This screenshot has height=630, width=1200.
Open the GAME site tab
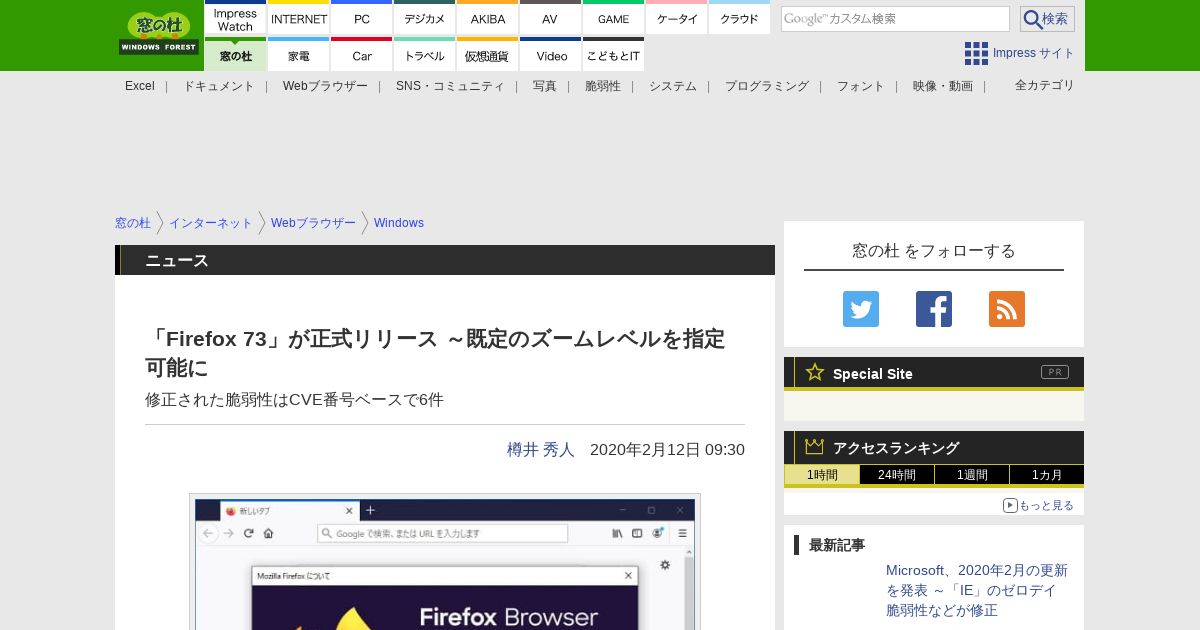(x=614, y=18)
